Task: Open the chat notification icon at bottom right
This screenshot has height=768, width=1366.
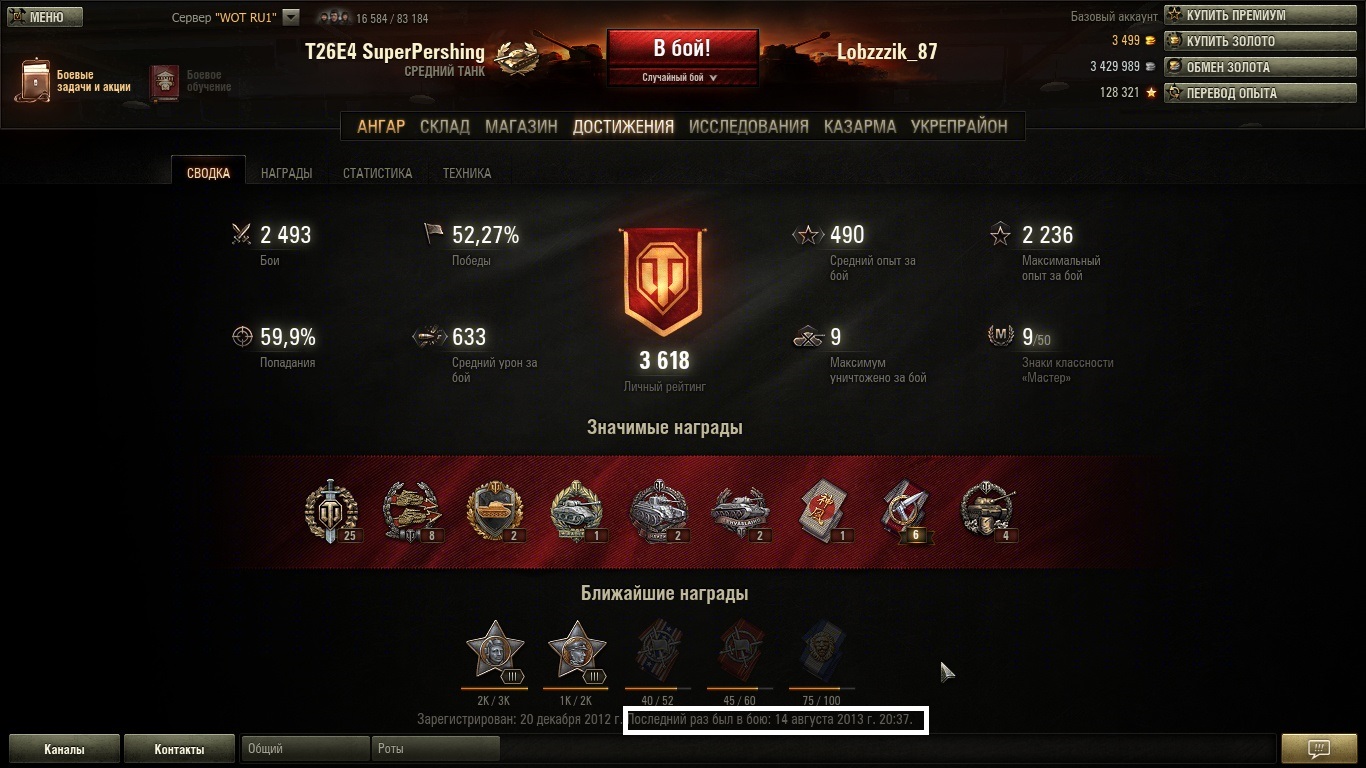Action: pos(1318,748)
